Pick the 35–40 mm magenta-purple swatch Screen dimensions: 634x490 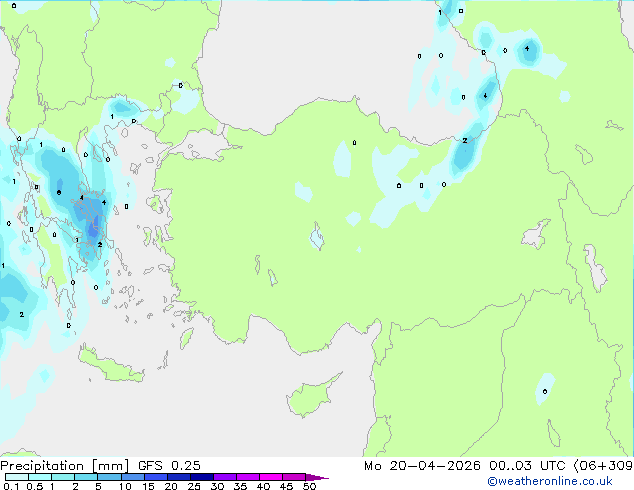(248, 477)
